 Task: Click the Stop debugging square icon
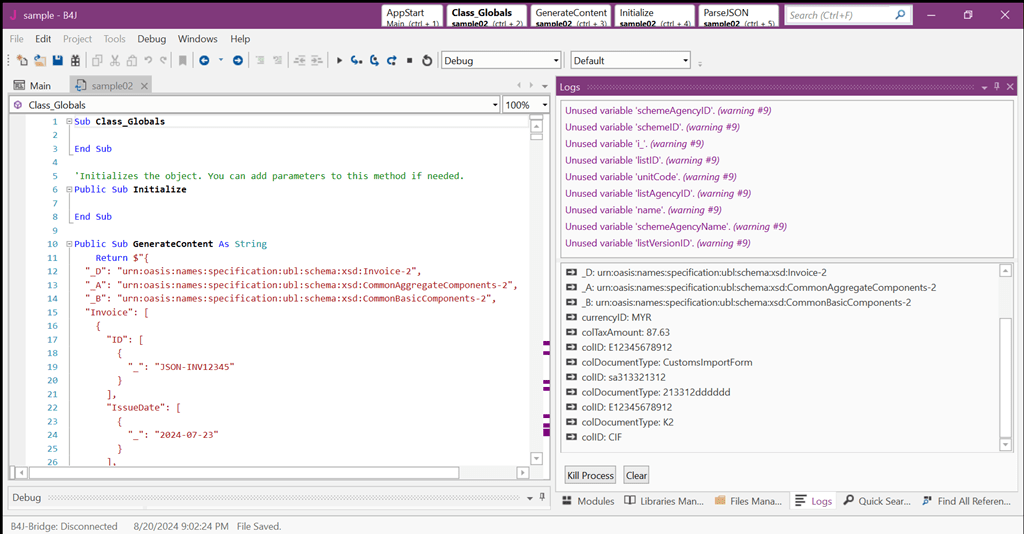(409, 61)
